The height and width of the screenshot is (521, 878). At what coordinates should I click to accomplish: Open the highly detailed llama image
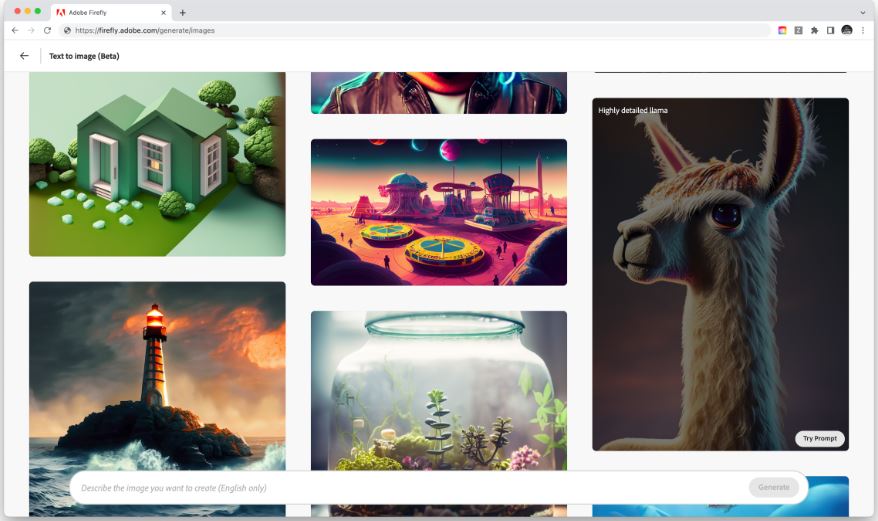tap(721, 275)
